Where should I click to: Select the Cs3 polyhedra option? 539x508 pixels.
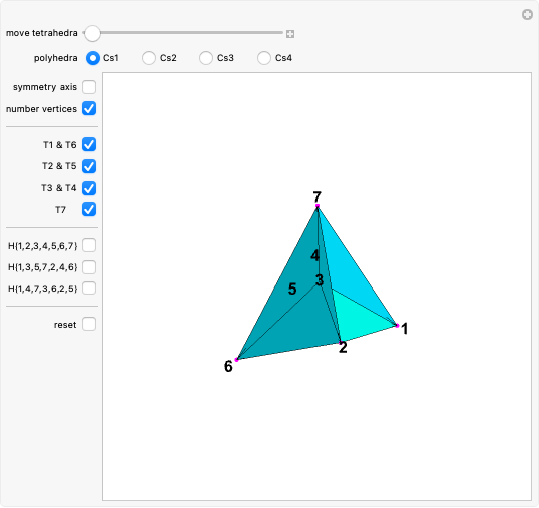(x=206, y=58)
